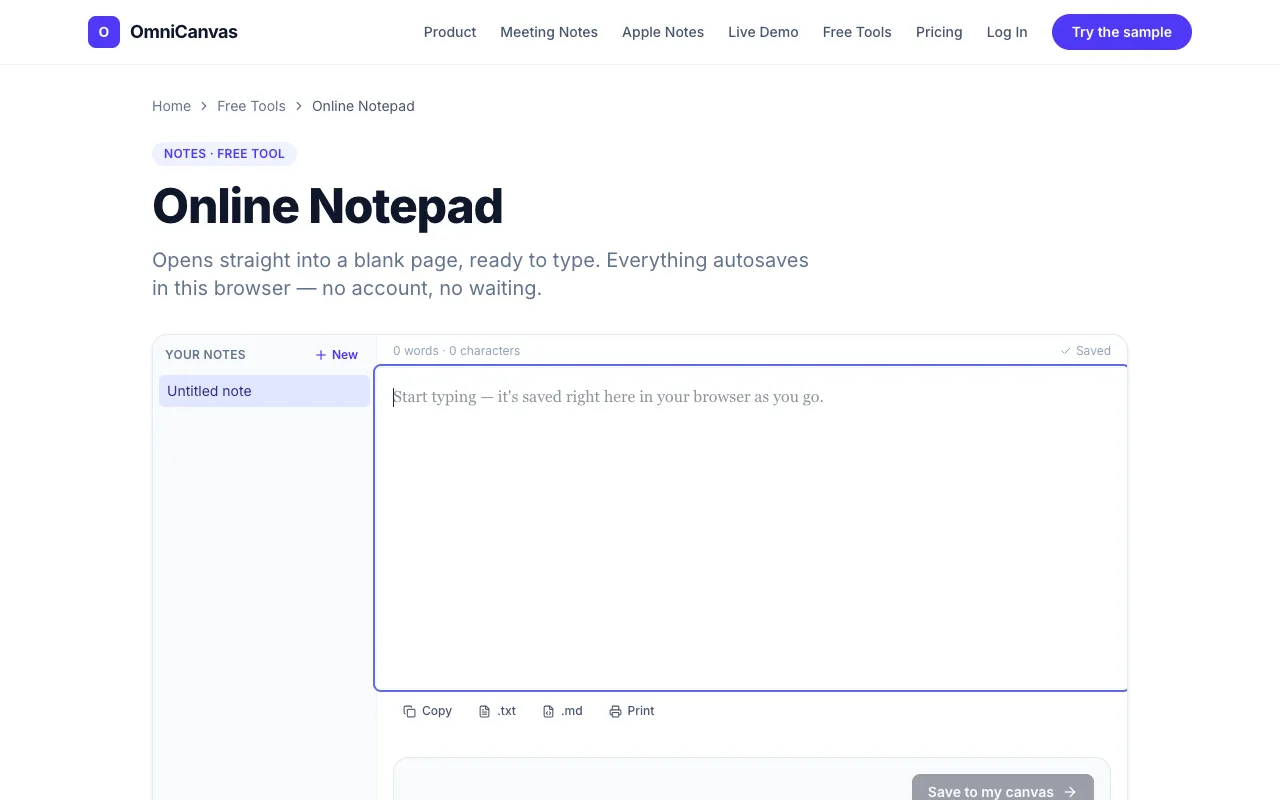The width and height of the screenshot is (1280, 800).
Task: Focus the note text area
Action: tap(751, 528)
